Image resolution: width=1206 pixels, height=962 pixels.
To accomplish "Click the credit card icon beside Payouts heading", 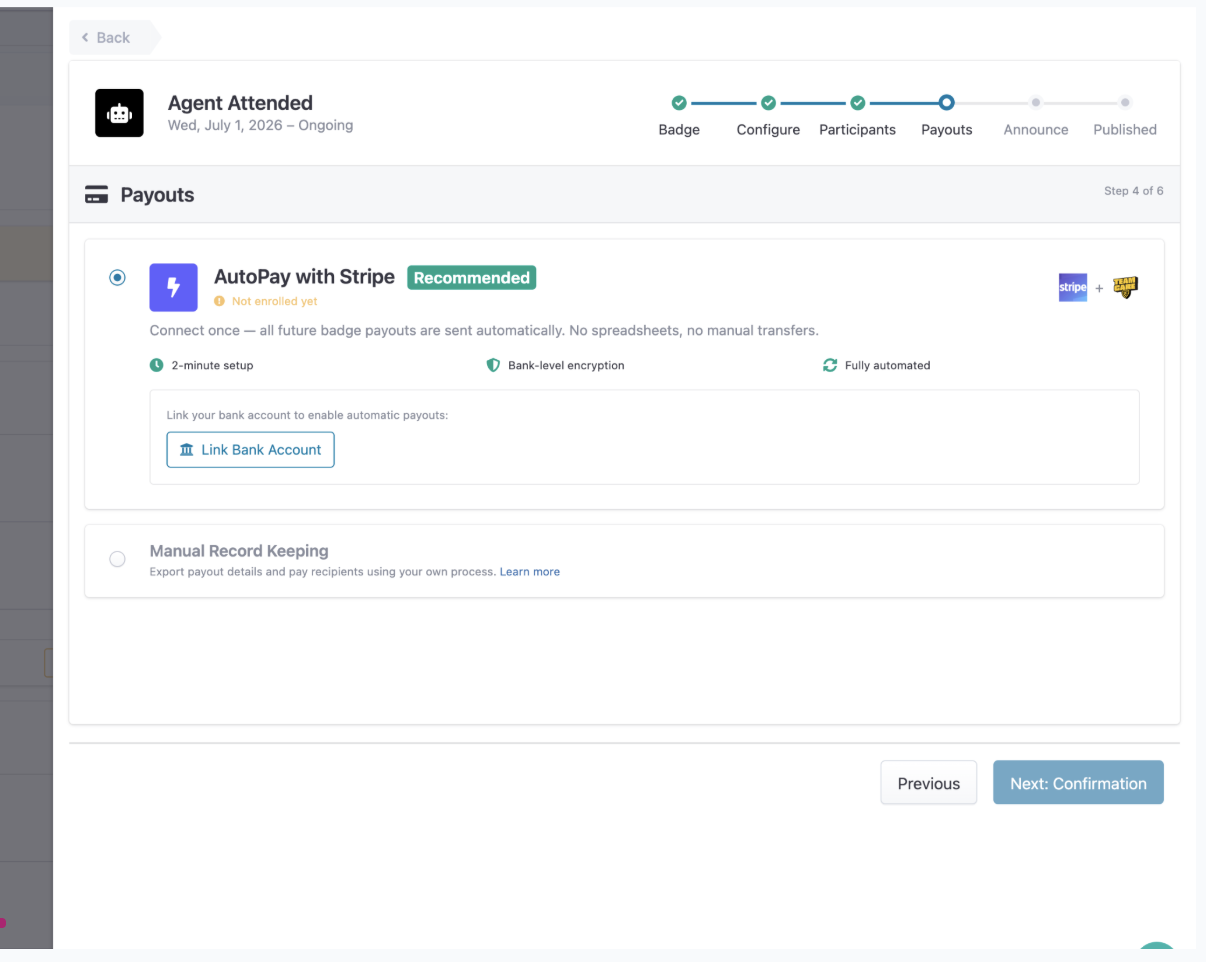I will coord(97,195).
